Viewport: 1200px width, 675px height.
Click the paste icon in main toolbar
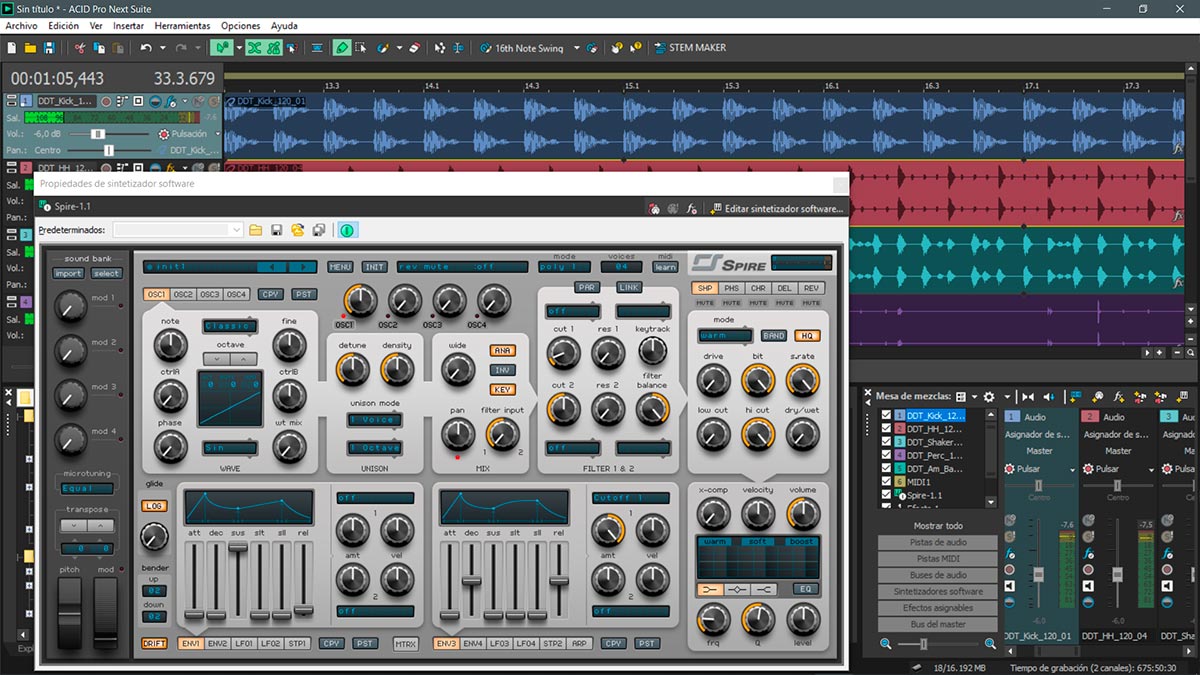(x=118, y=47)
